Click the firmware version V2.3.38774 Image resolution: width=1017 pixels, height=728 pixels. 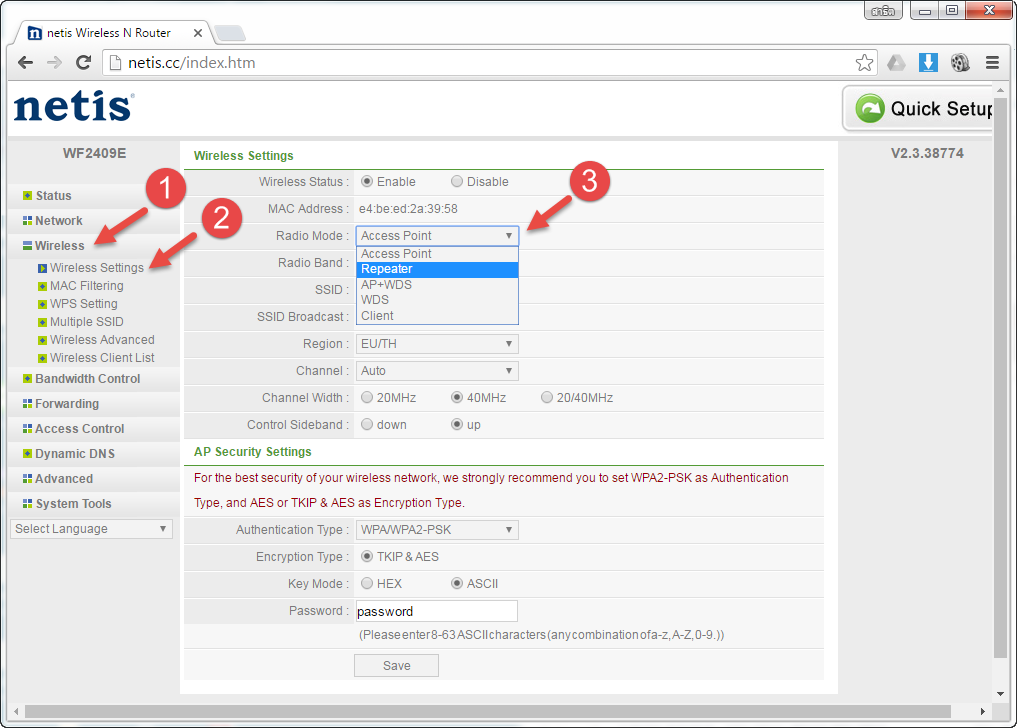[x=927, y=153]
